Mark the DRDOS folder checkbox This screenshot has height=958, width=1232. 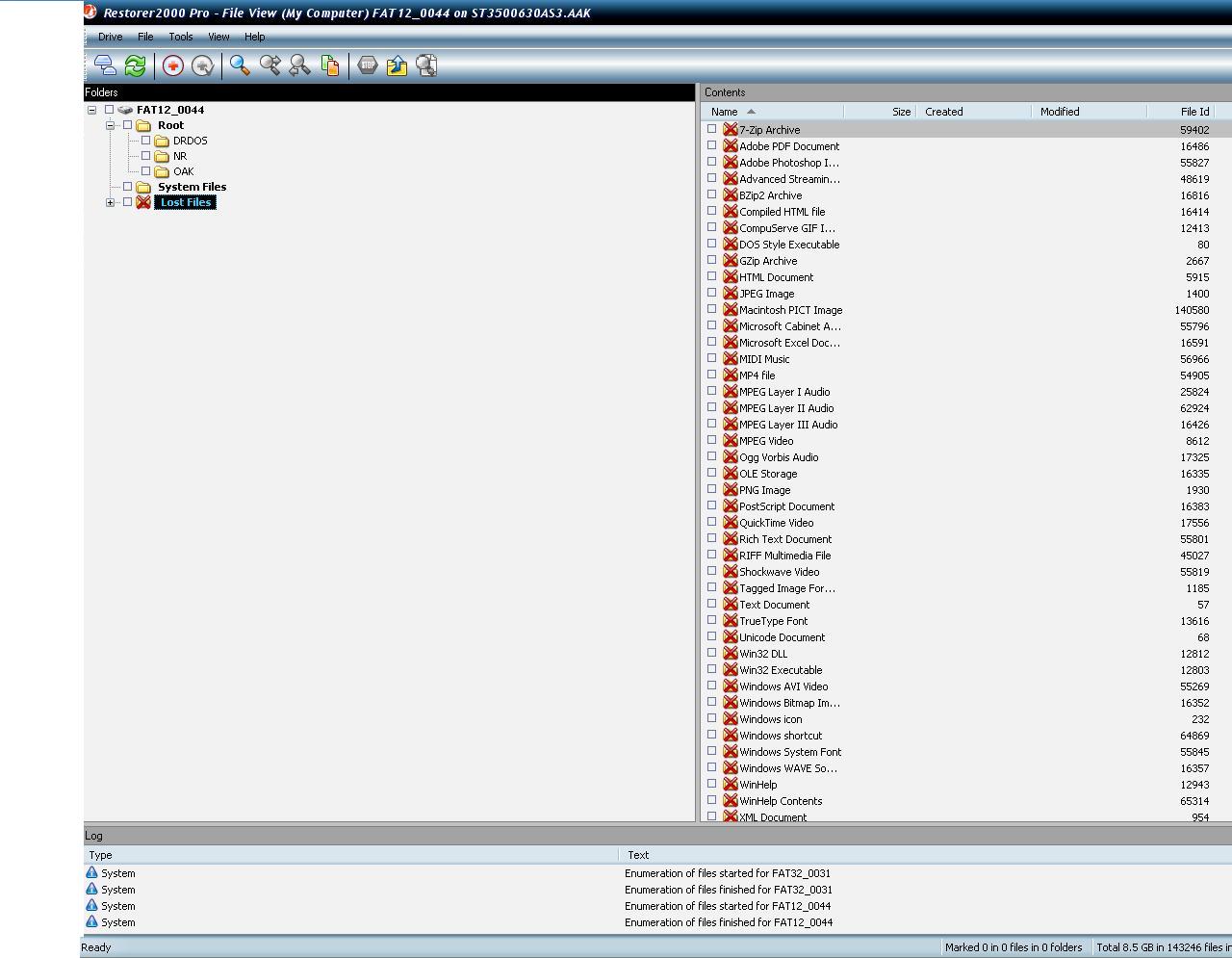coord(145,141)
